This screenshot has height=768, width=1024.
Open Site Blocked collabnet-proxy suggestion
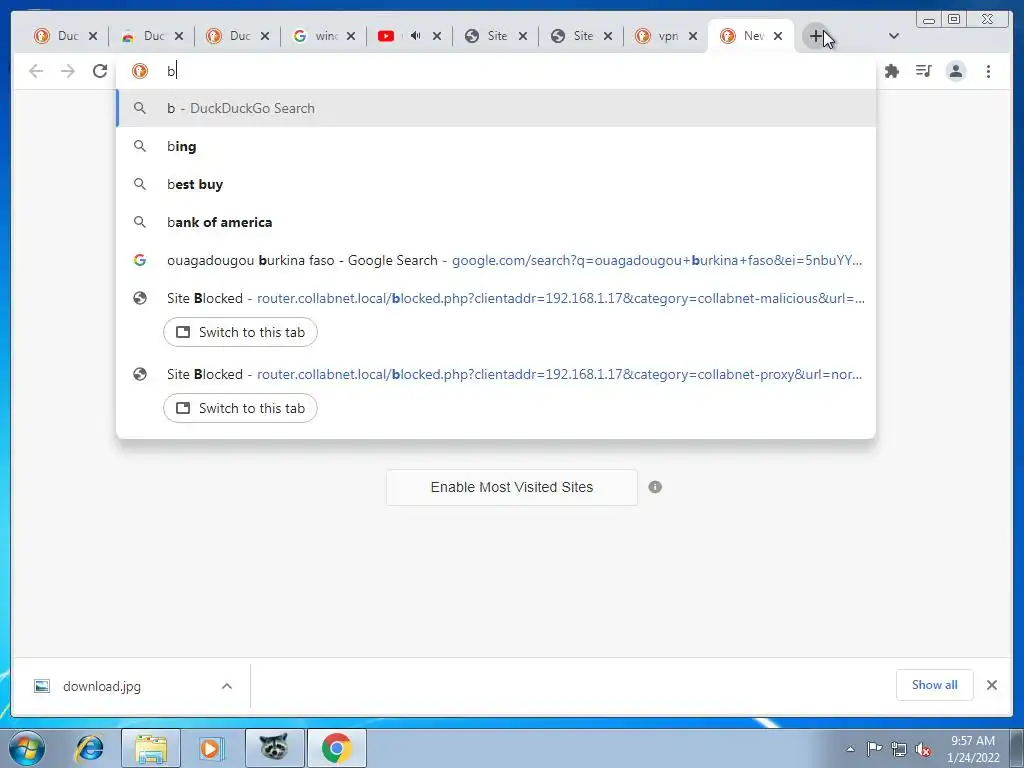tap(496, 374)
